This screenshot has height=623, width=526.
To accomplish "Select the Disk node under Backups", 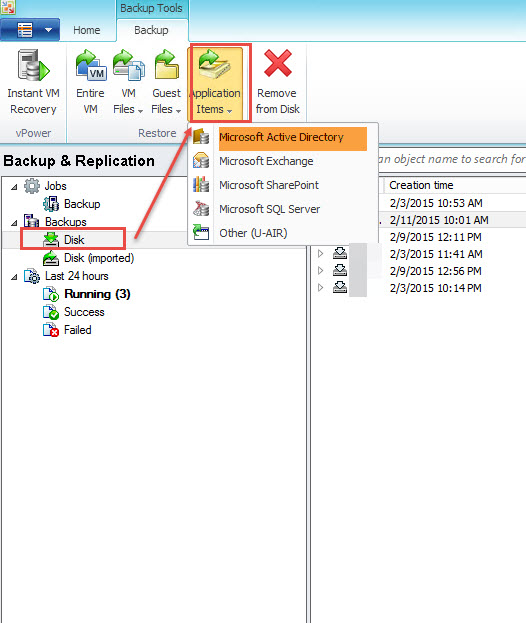I will tap(74, 240).
